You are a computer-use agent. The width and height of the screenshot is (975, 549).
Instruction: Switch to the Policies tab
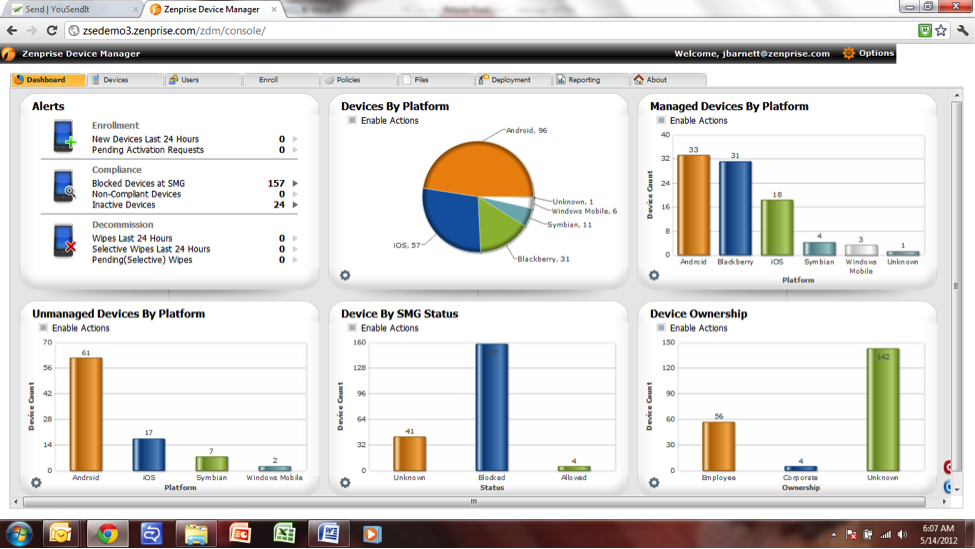click(x=347, y=80)
